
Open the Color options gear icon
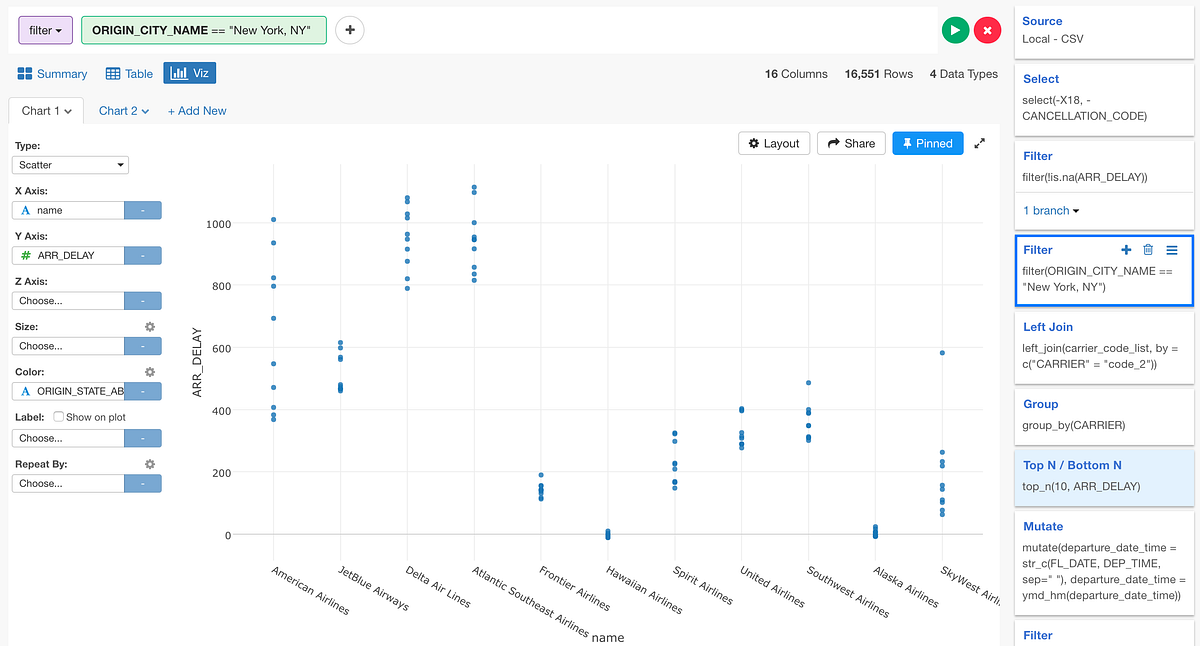tap(149, 371)
